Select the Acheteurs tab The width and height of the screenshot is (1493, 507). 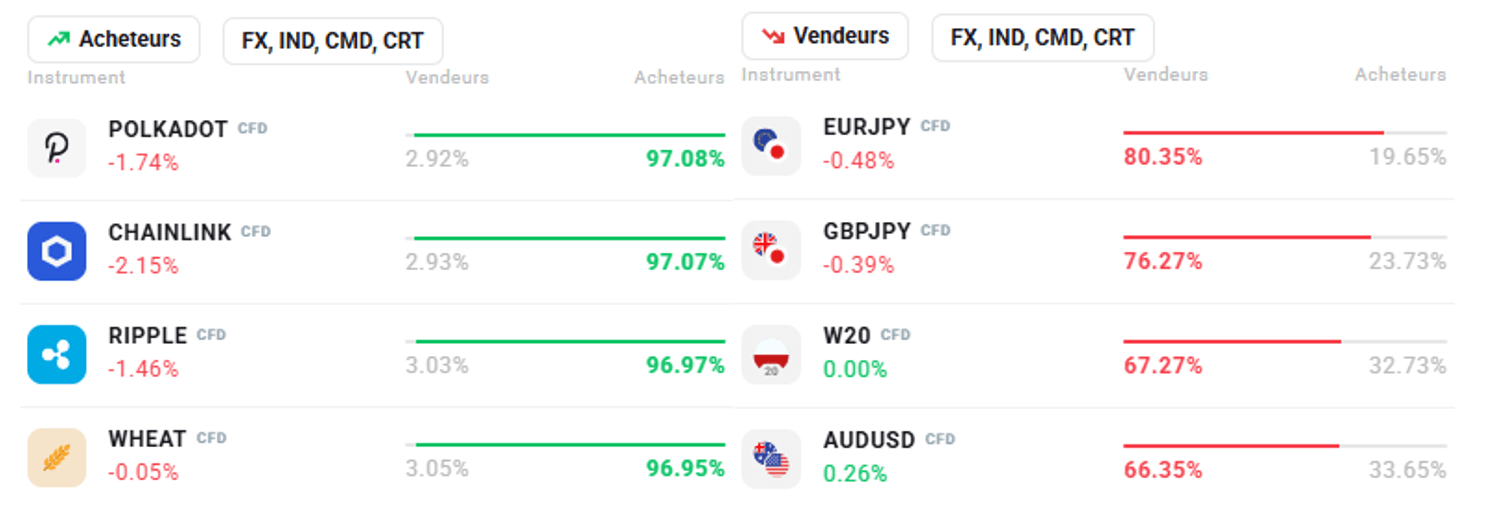(x=114, y=40)
